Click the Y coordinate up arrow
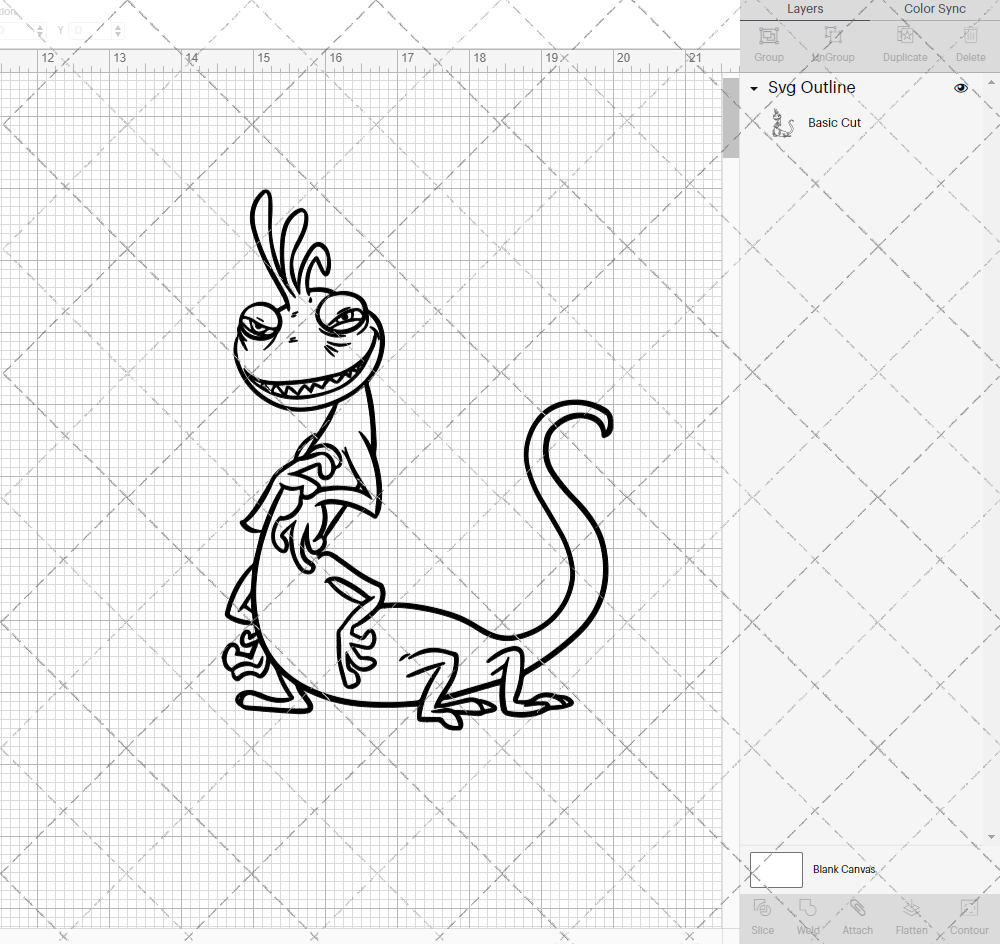Image resolution: width=1000 pixels, height=944 pixels. [x=117, y=27]
